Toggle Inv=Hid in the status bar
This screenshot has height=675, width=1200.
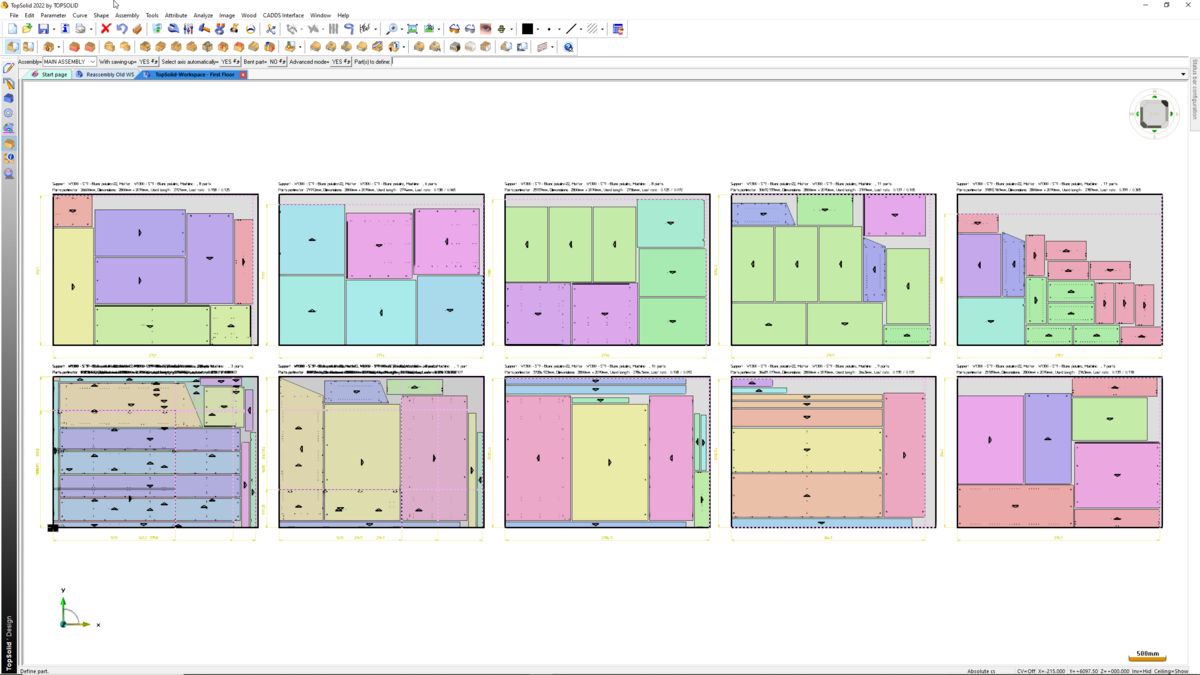pyautogui.click(x=1141, y=671)
